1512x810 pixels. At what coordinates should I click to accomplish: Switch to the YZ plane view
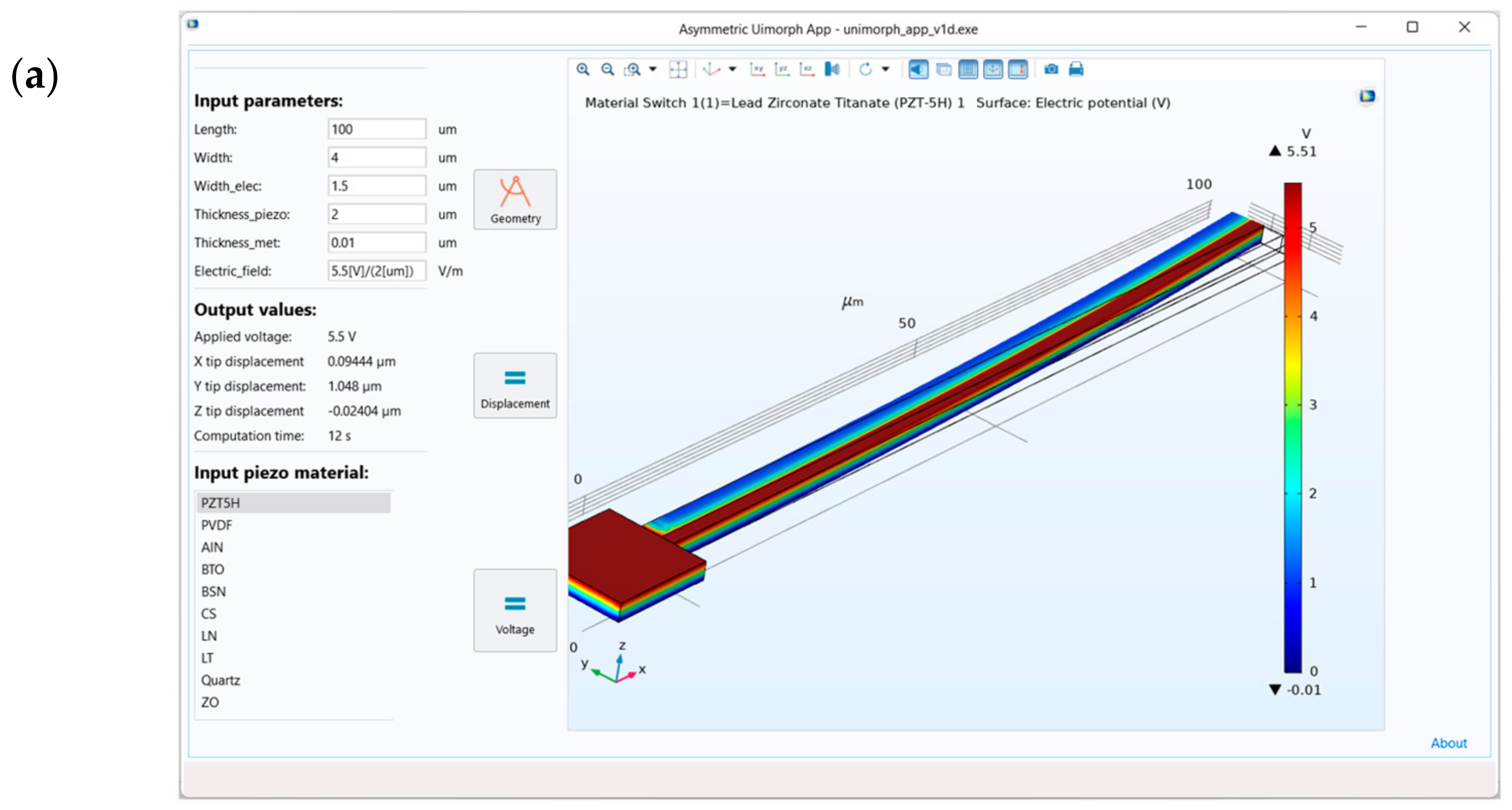tap(782, 69)
